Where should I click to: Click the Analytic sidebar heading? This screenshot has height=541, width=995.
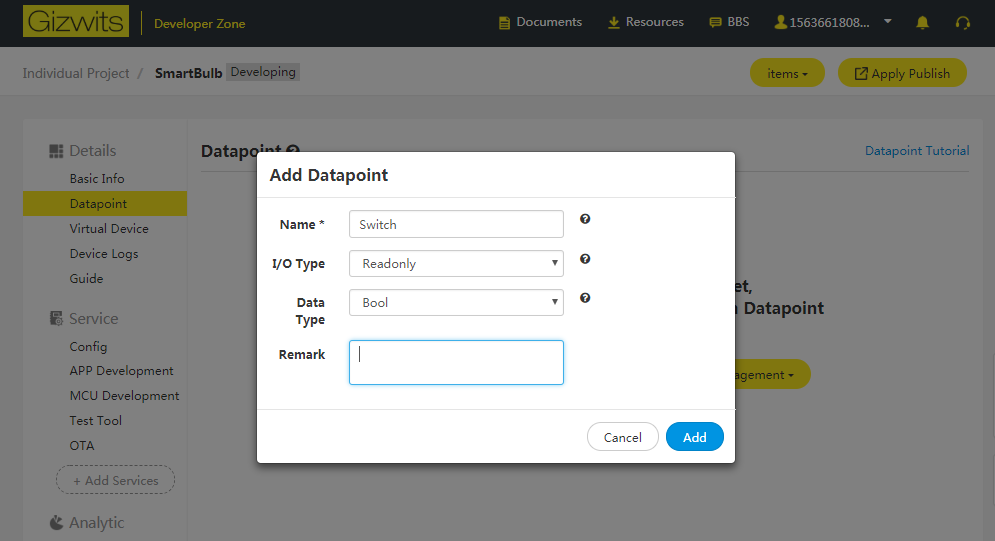point(96,523)
